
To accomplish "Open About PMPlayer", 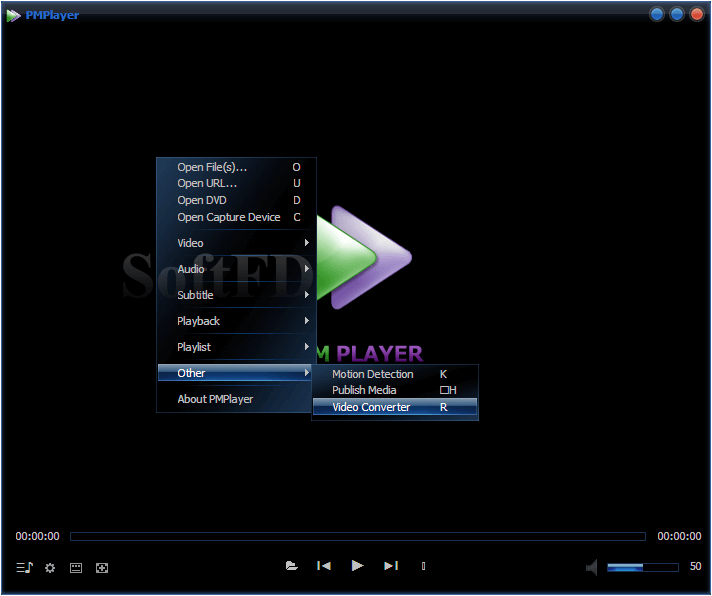I will pyautogui.click(x=236, y=399).
